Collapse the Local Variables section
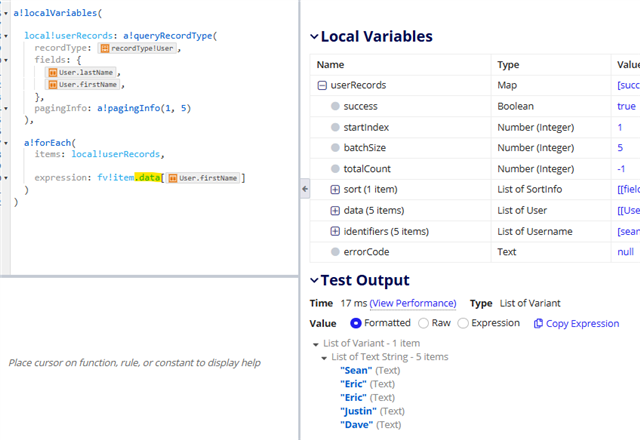640x440 pixels. [x=313, y=37]
